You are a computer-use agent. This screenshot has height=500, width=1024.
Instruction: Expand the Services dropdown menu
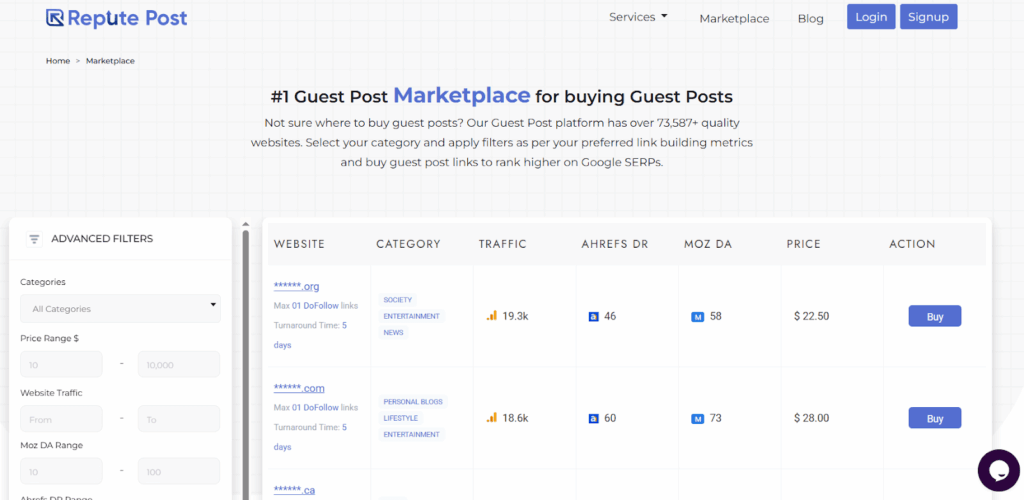(638, 17)
